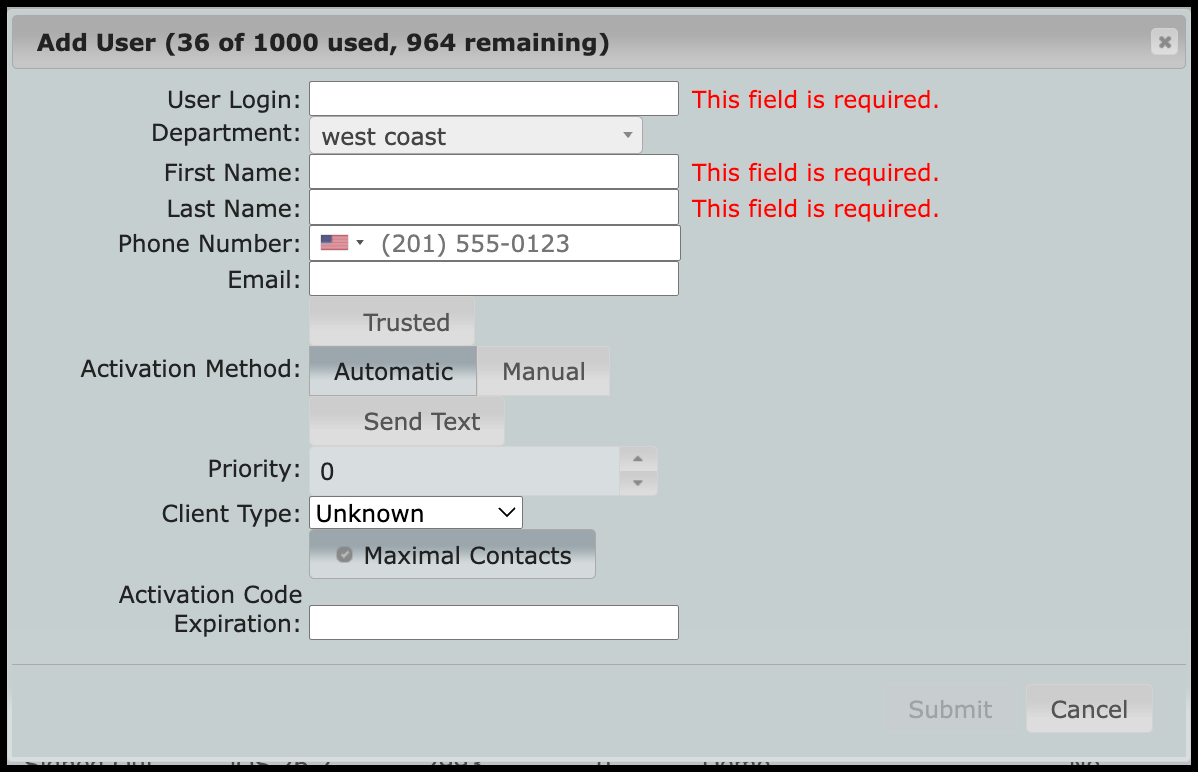Image resolution: width=1198 pixels, height=772 pixels.
Task: Click the US flag country selector
Action: tap(334, 243)
